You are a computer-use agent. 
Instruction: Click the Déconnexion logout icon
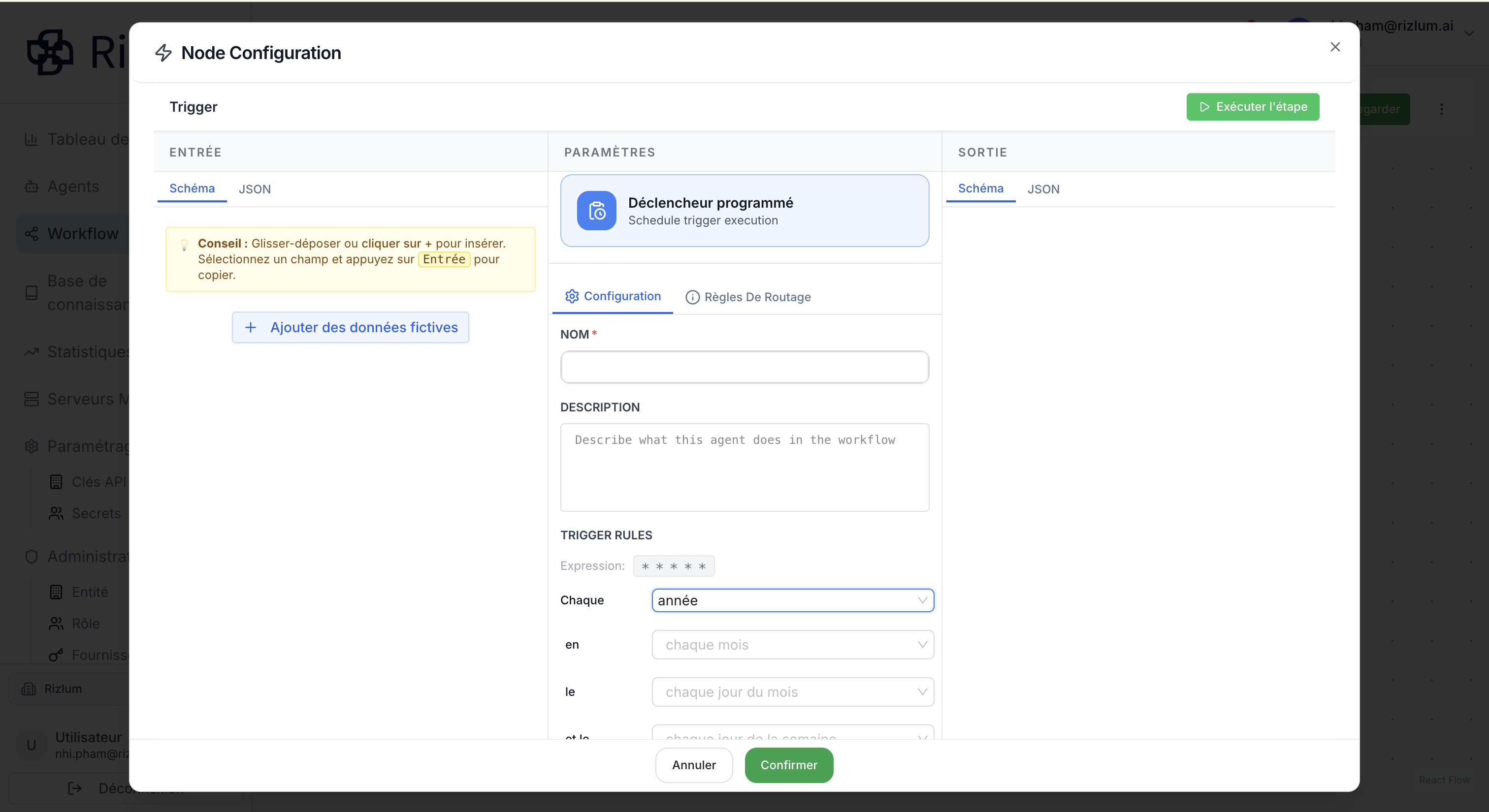click(x=74, y=788)
